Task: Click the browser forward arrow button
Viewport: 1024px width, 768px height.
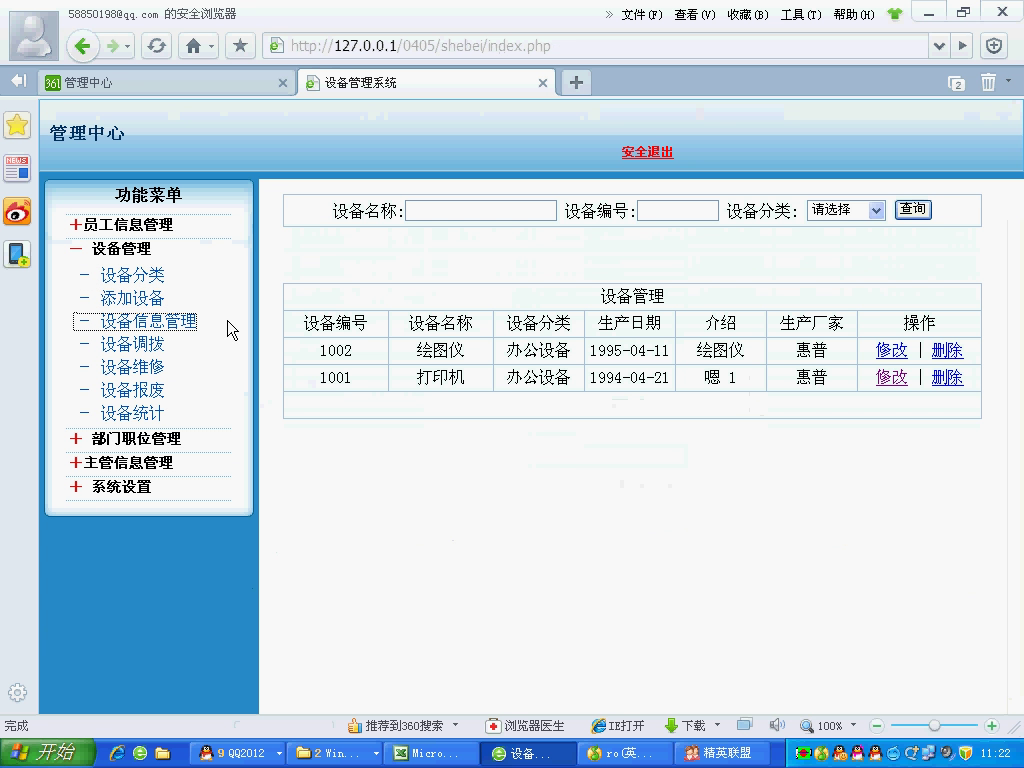Action: point(113,46)
